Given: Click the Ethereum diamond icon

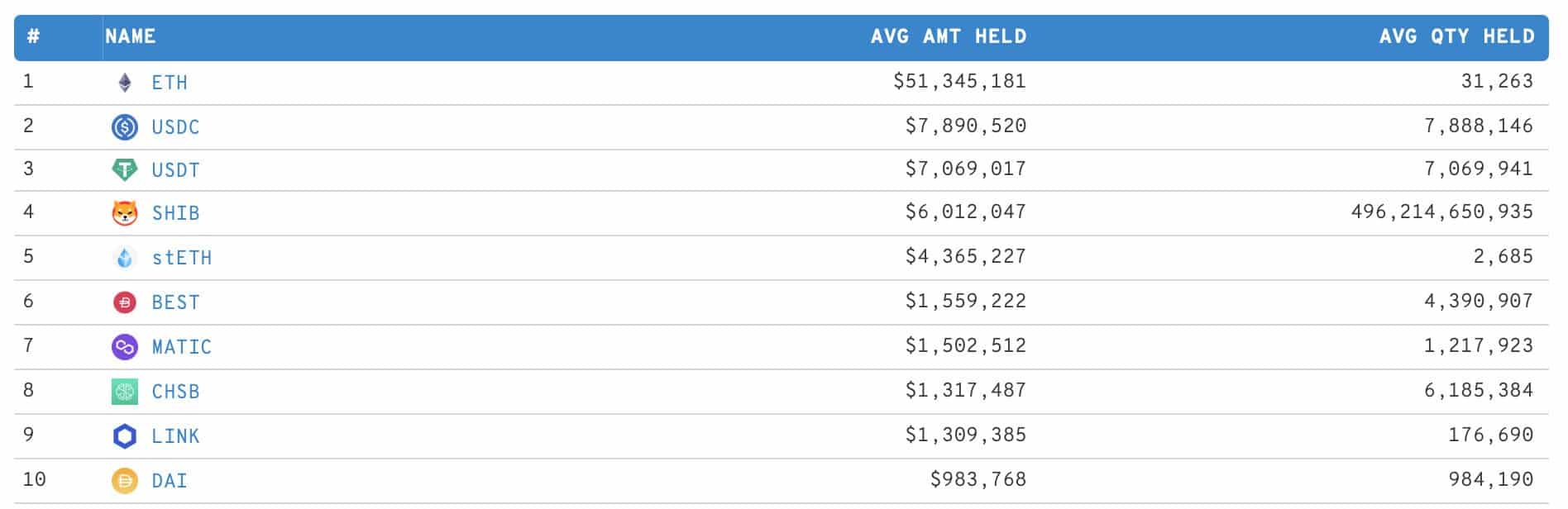Looking at the screenshot, I should (125, 83).
